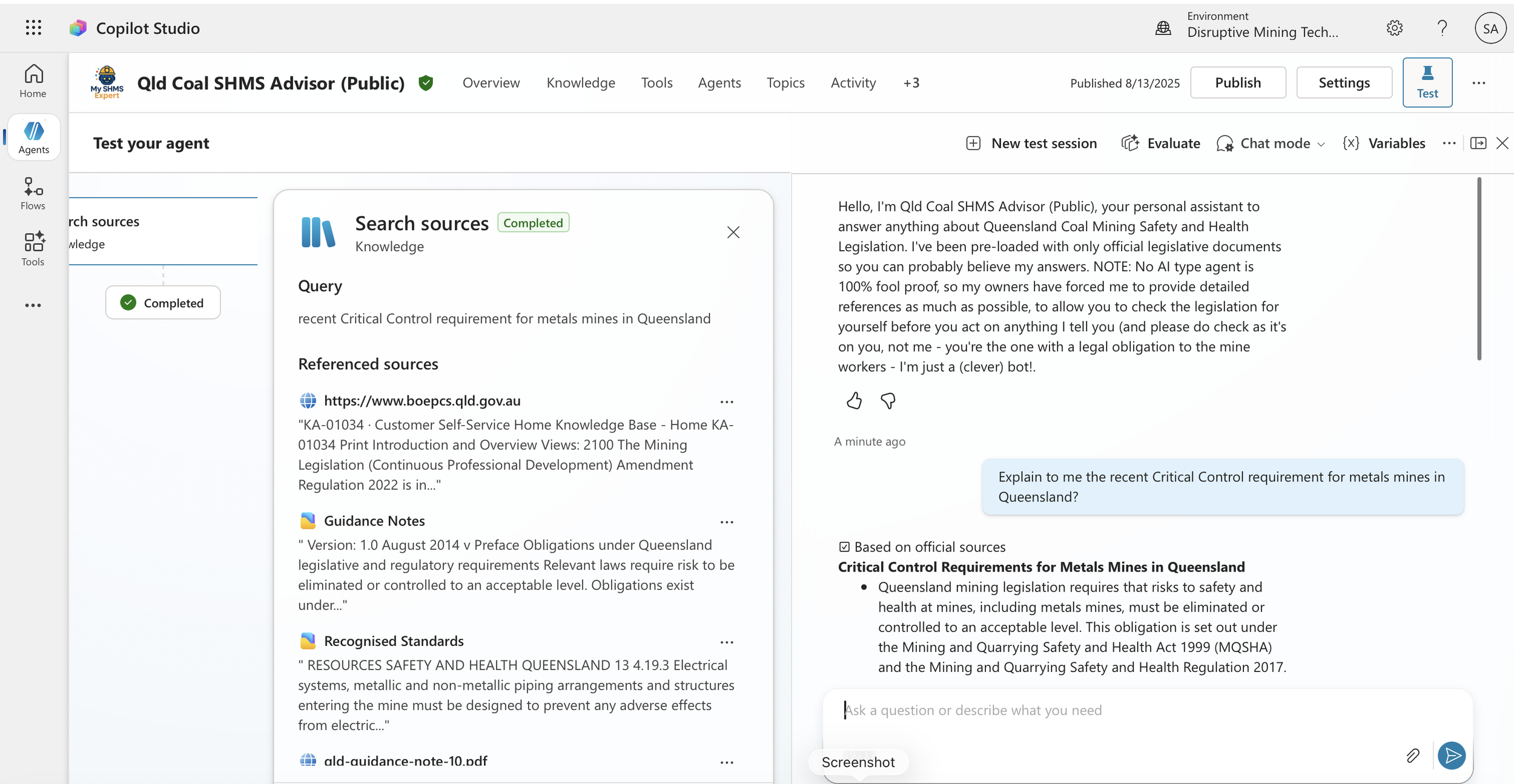Screen dimensions: 1514x784
Task: Open agent header more options ellipsis
Action: [1479, 83]
